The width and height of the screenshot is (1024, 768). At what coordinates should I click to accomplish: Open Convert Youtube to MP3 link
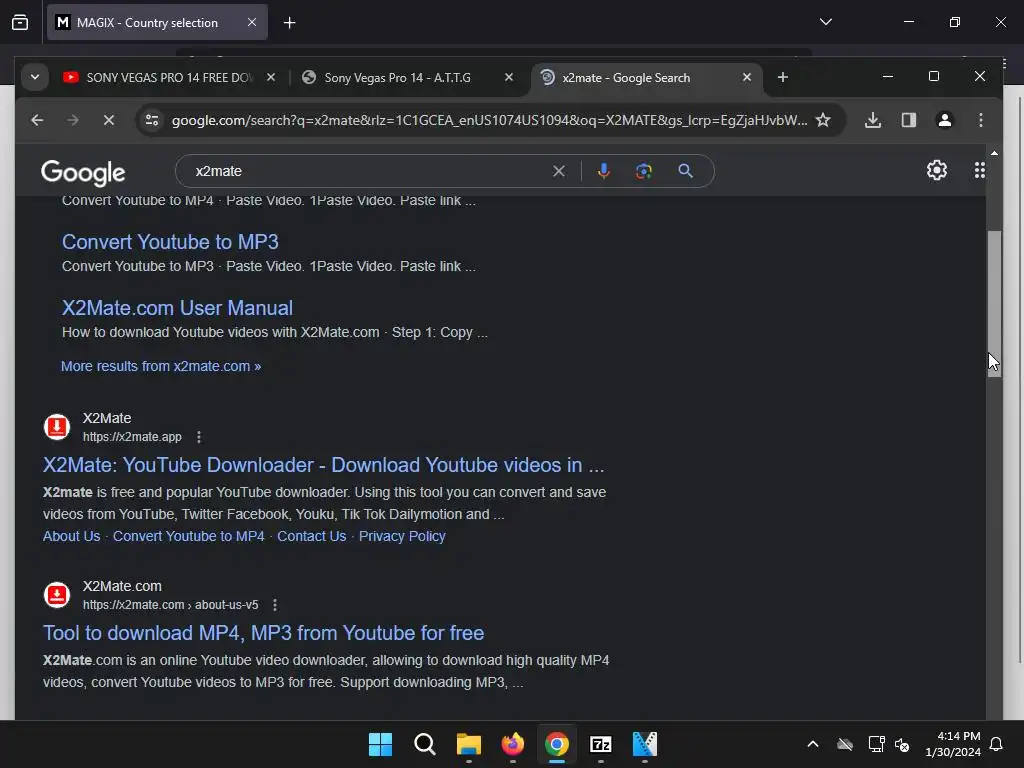(x=170, y=242)
